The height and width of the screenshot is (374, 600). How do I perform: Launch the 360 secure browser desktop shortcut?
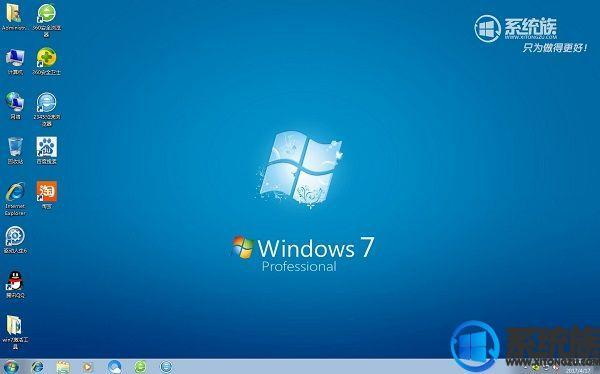[46, 19]
